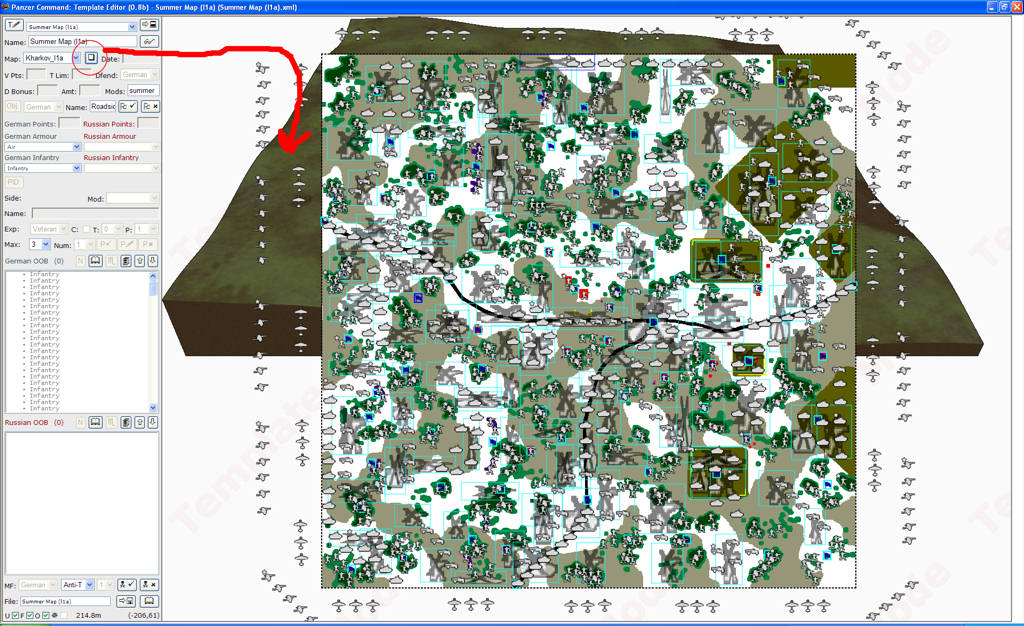Click the Fc cross delete button
The height and width of the screenshot is (626, 1024).
coord(150,106)
